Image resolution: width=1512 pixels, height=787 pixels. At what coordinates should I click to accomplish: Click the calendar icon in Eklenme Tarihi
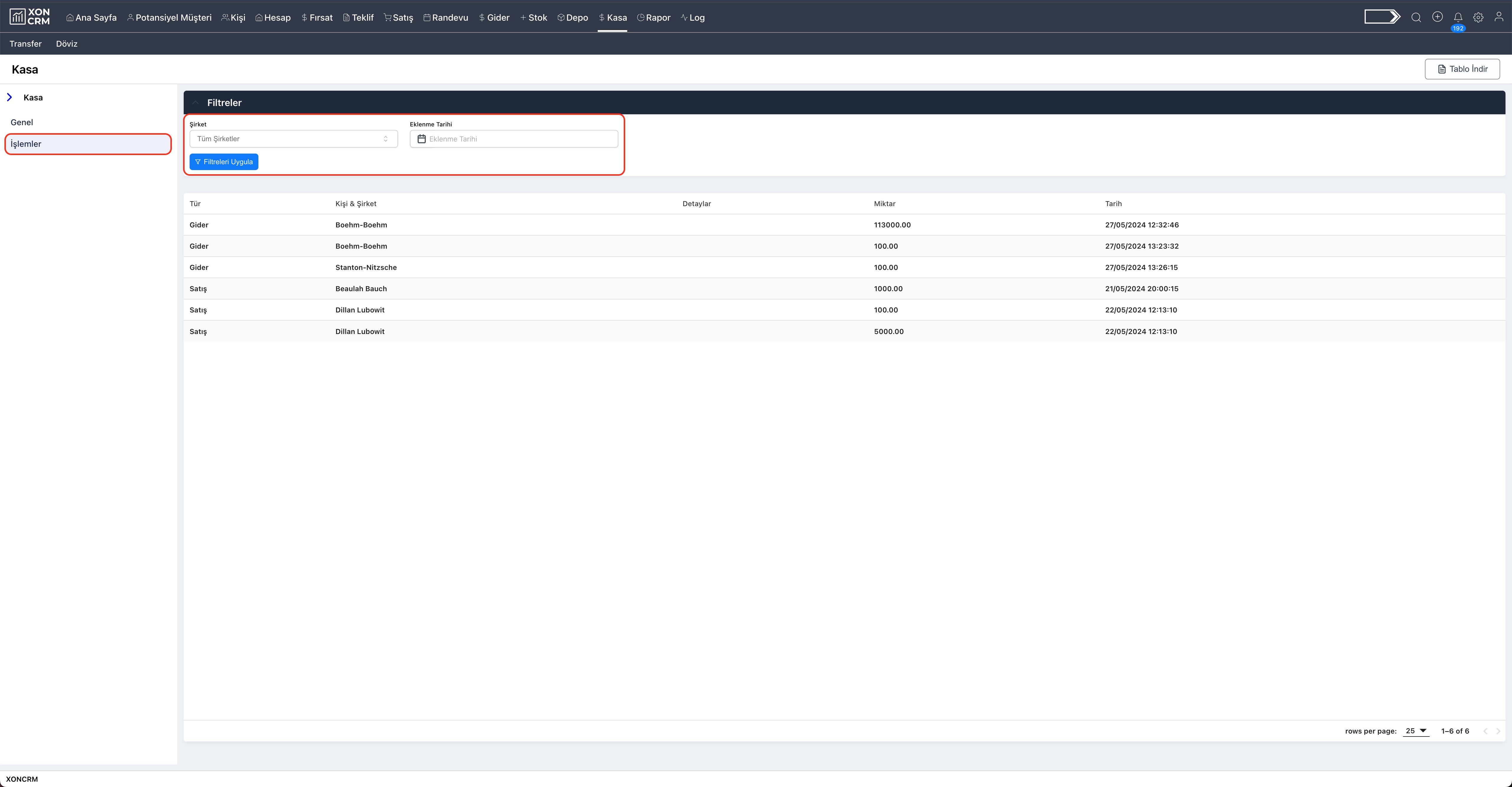[x=421, y=139]
